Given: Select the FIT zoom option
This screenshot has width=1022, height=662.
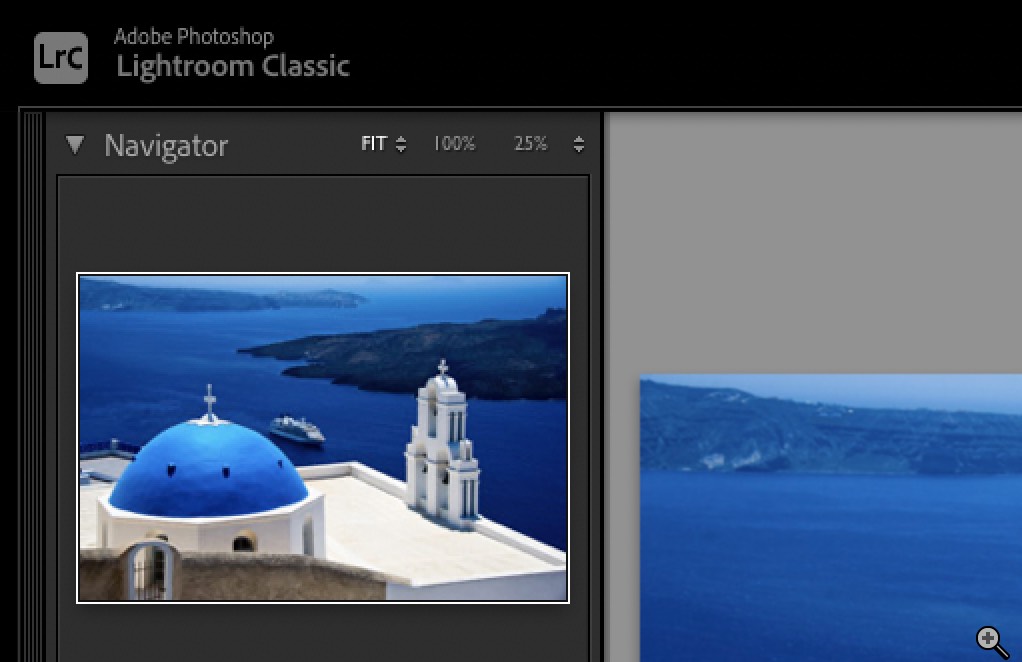Looking at the screenshot, I should [373, 143].
